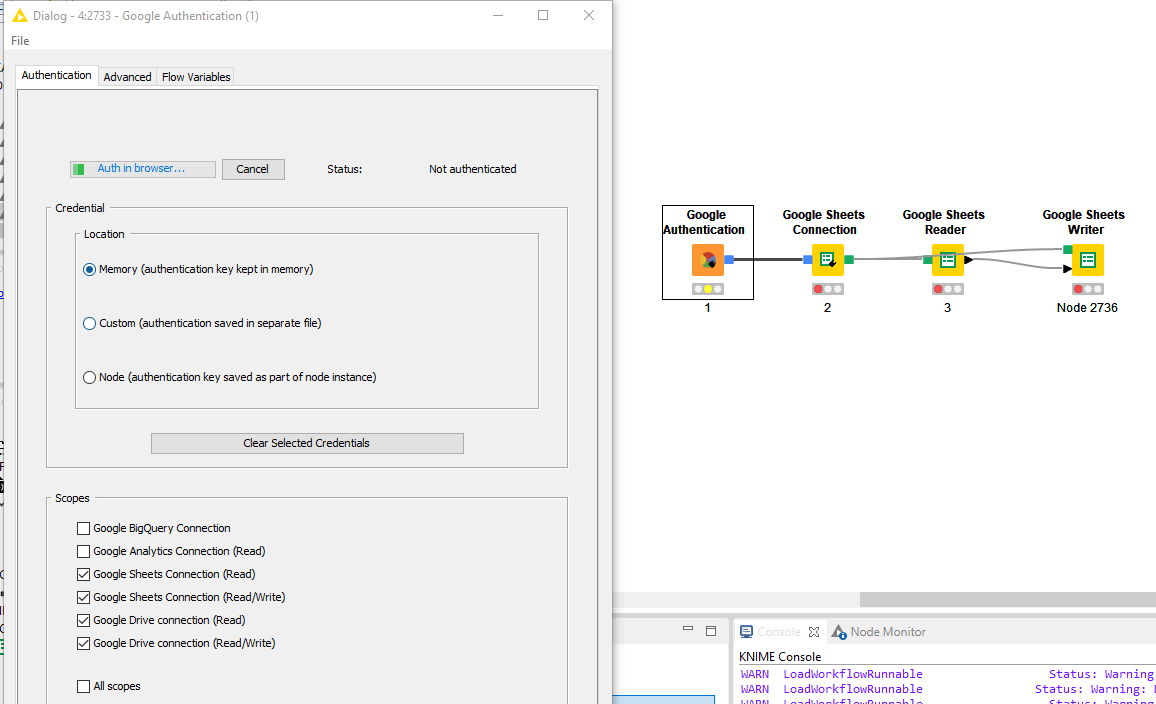Image resolution: width=1156 pixels, height=704 pixels.
Task: Open the Authentication tab
Action: click(x=57, y=75)
